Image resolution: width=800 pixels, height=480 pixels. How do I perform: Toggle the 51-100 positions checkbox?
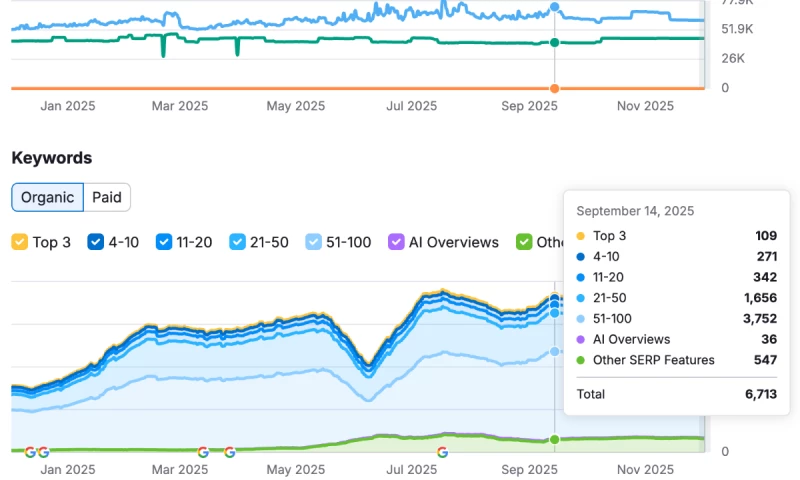coord(313,242)
